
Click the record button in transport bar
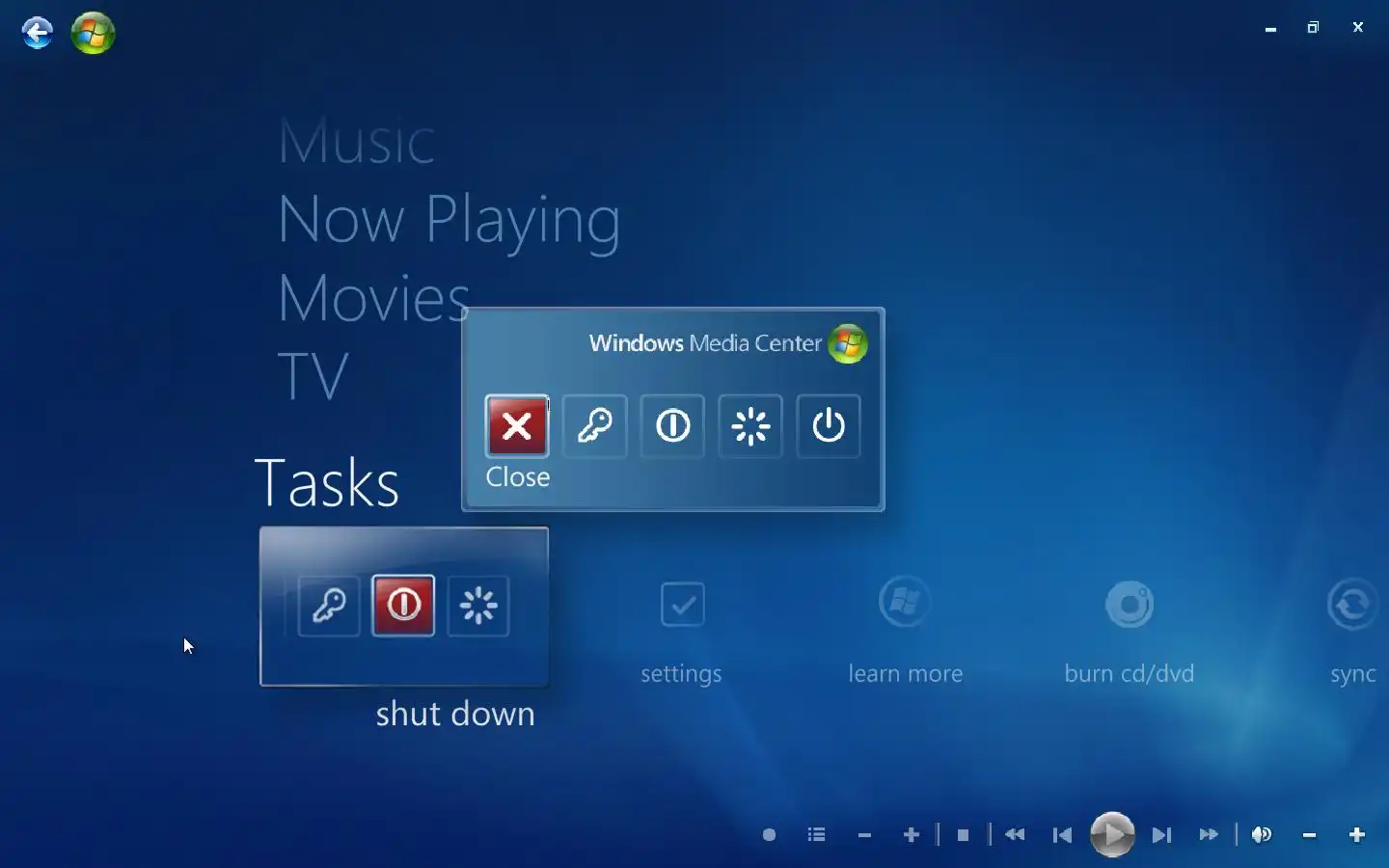tap(769, 835)
